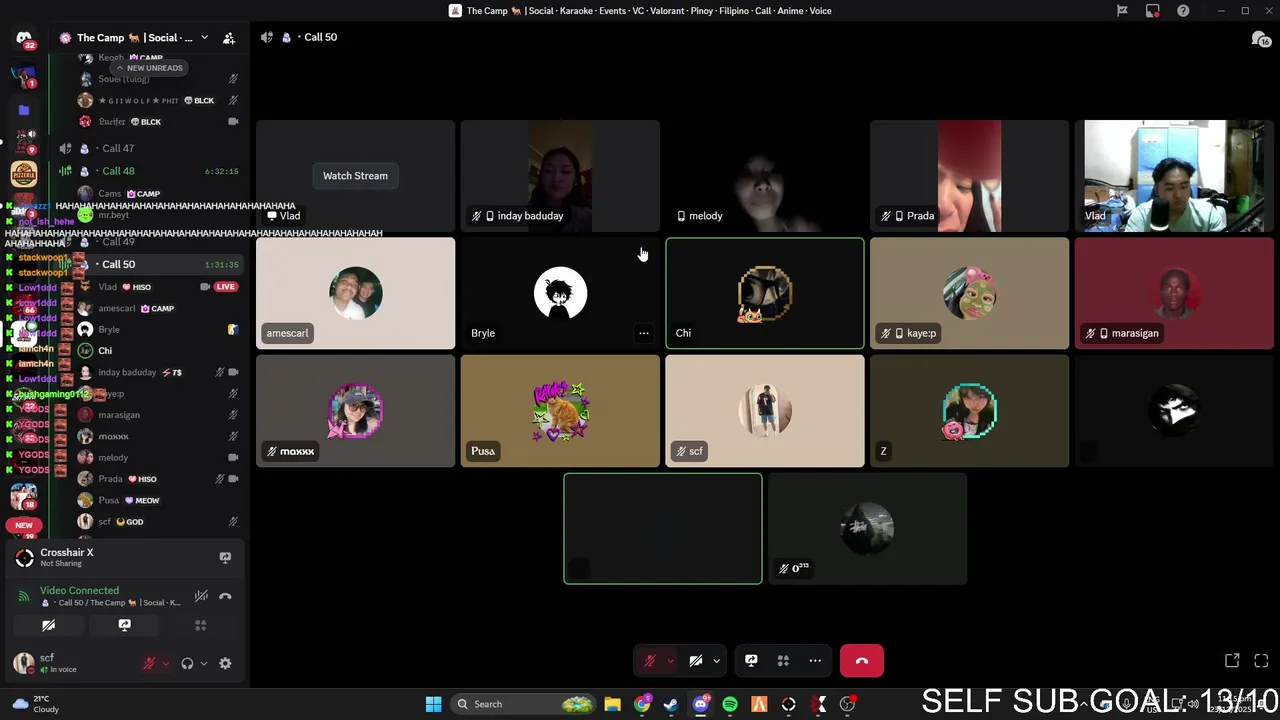Screen dimensions: 1280x720
Task: Open amescarl in the voice member list
Action: pos(117,308)
